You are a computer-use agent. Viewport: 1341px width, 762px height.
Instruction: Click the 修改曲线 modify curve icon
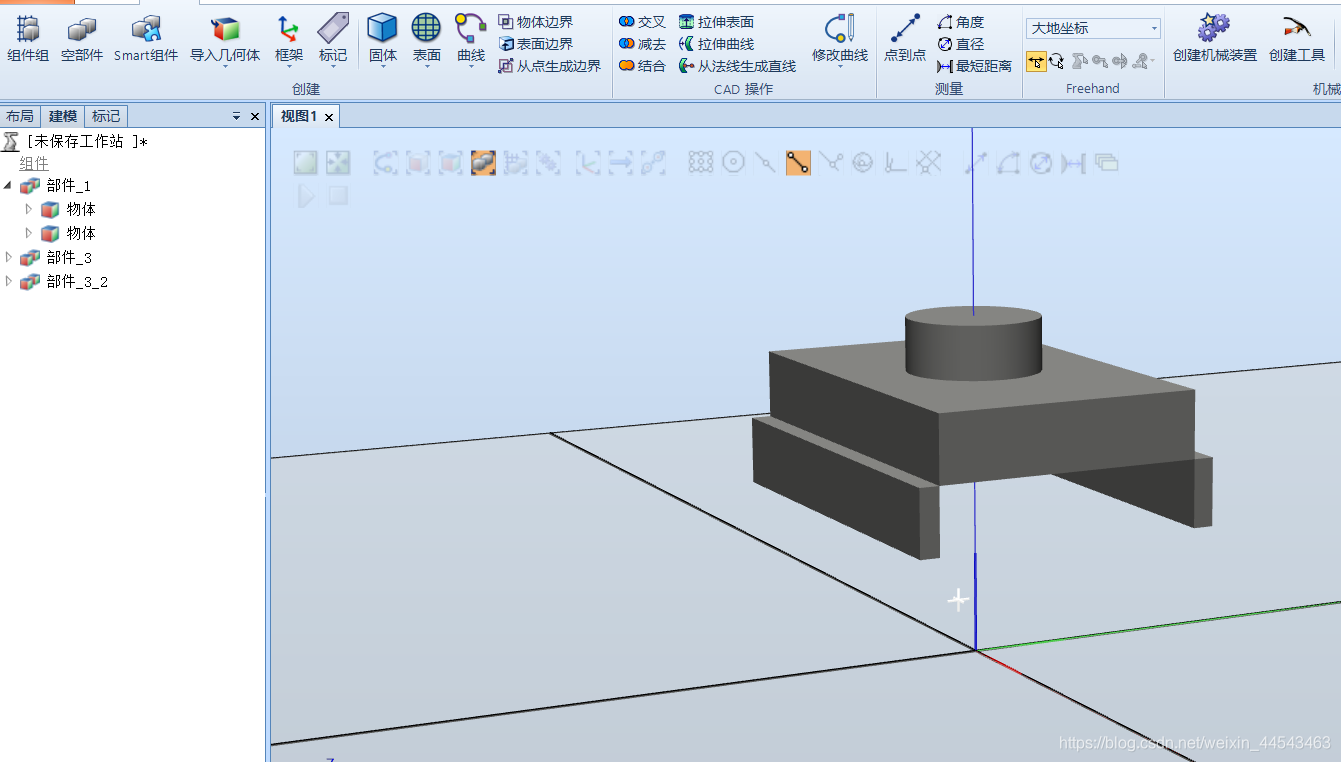(x=840, y=28)
